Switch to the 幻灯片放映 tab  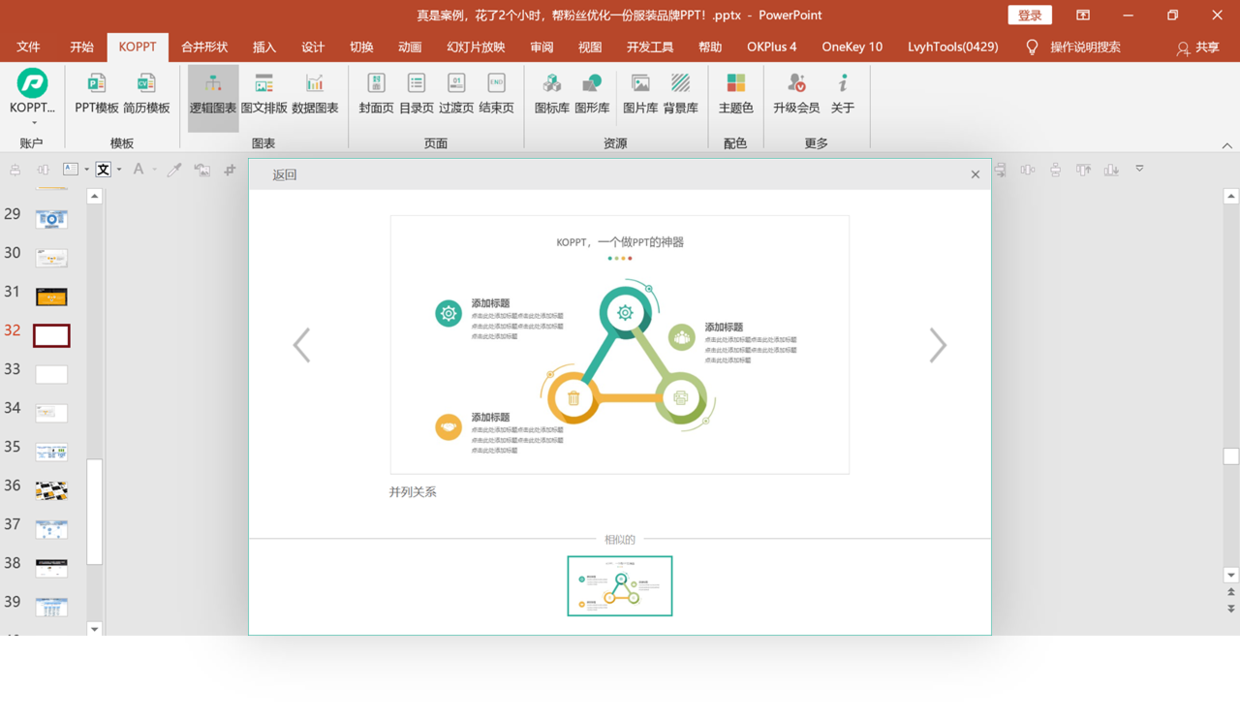click(x=476, y=47)
